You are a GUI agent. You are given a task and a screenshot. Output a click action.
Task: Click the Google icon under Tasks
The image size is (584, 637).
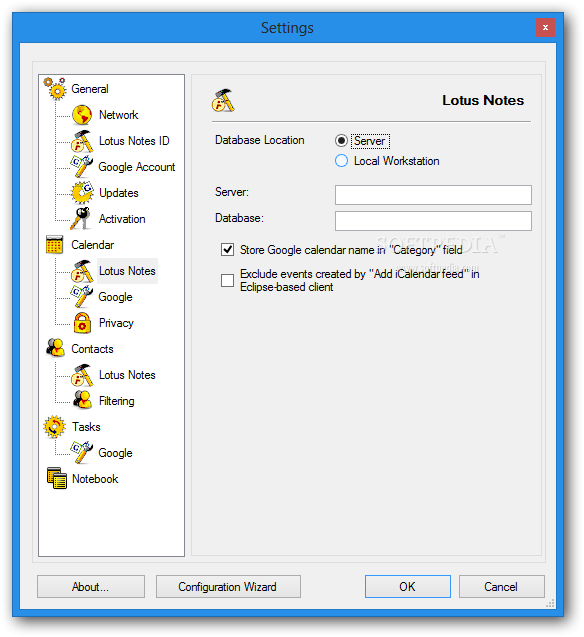[82, 453]
